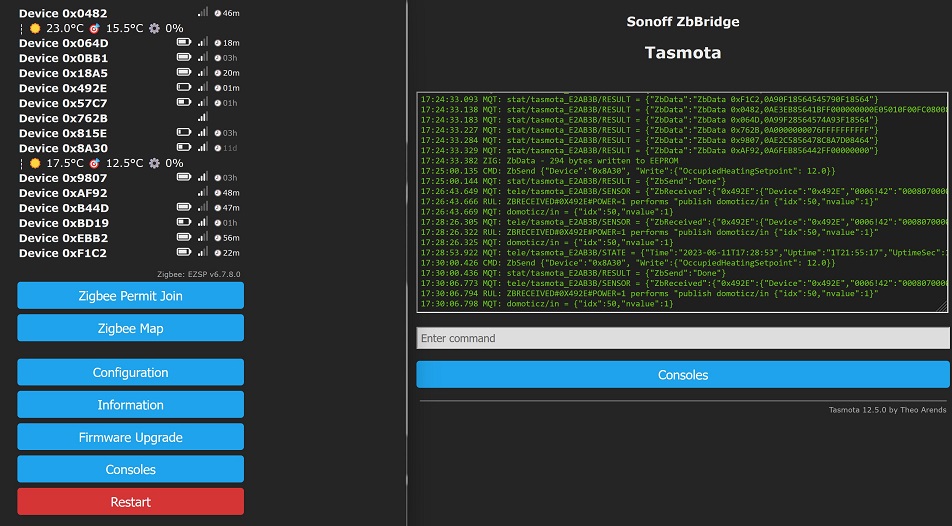Viewport: 952px width, 526px height.
Task: Go to Firmware Upgrade
Action: [131, 437]
